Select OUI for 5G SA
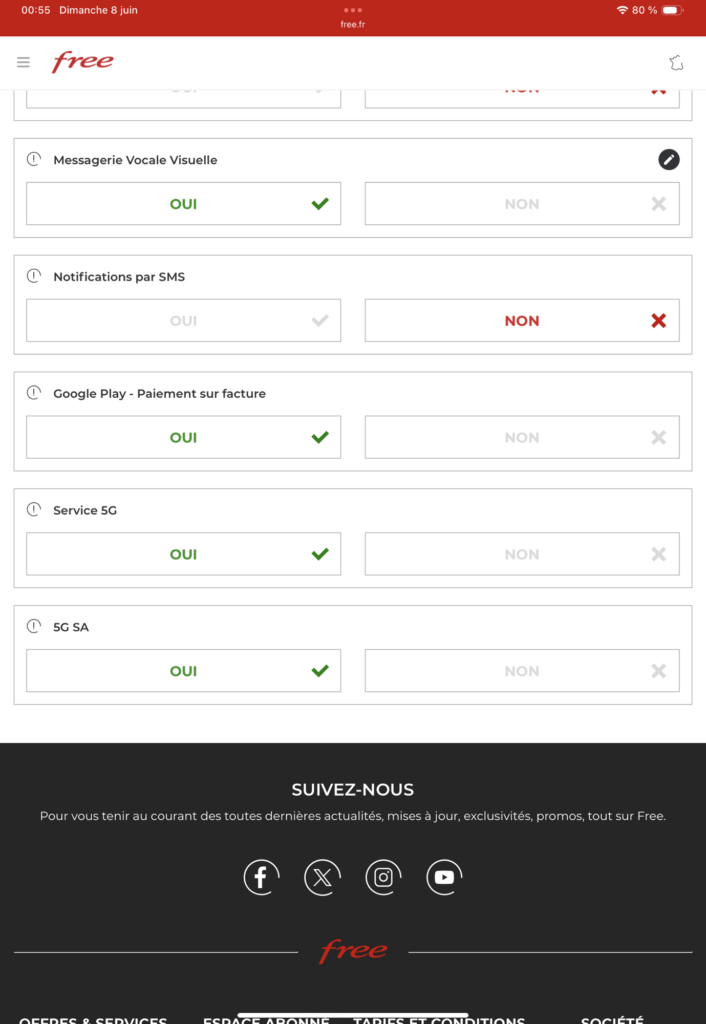This screenshot has height=1024, width=706. coord(183,671)
